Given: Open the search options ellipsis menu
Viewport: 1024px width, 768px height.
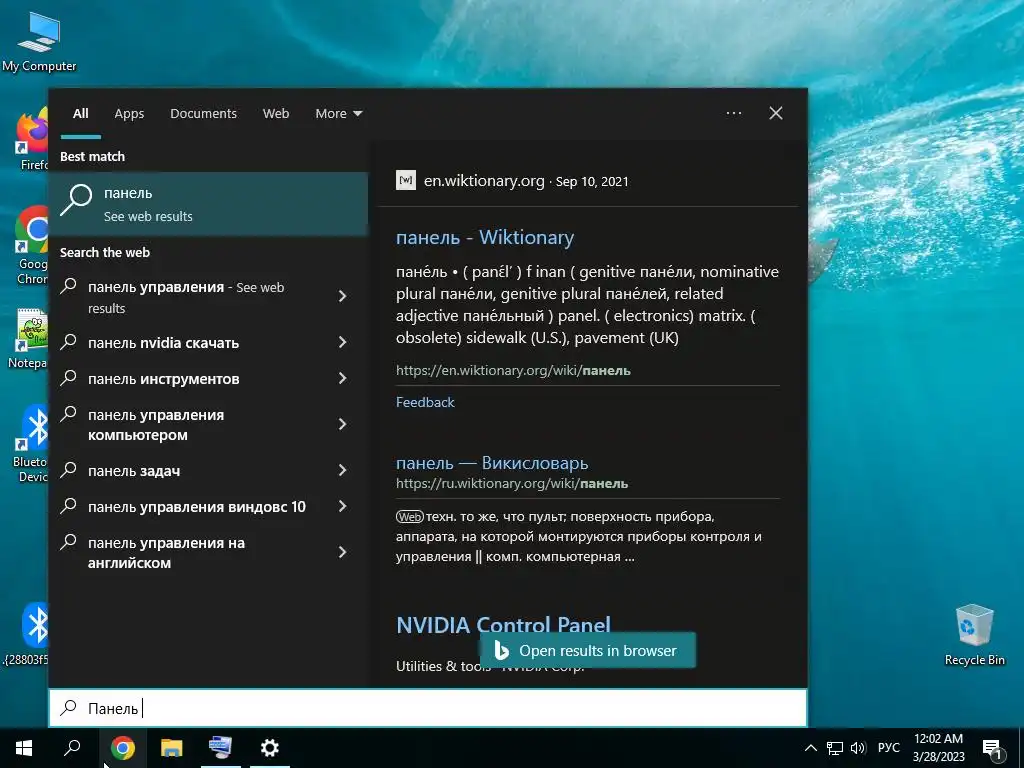Looking at the screenshot, I should tap(734, 113).
